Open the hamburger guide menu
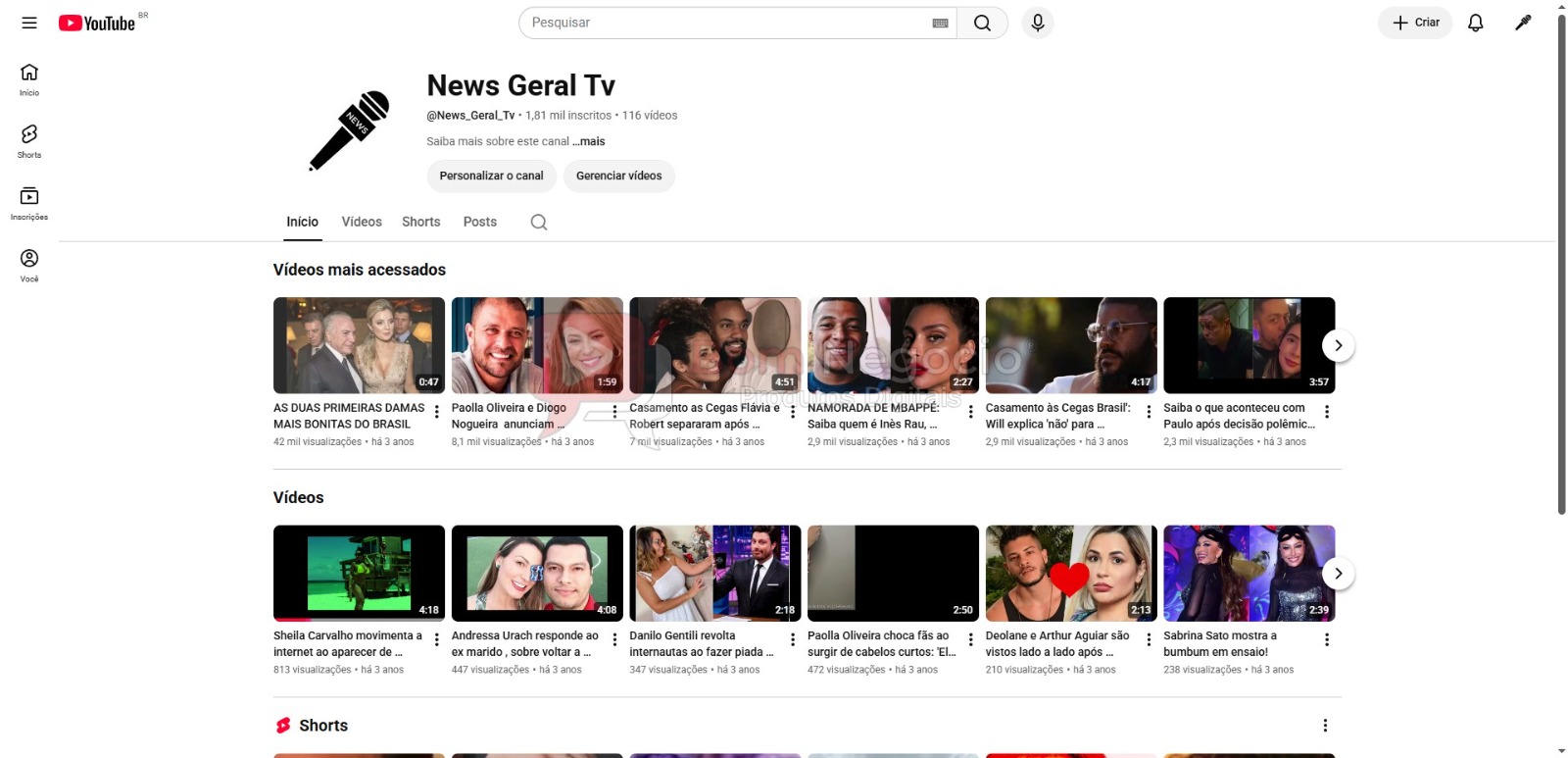The image size is (1568, 758). click(x=29, y=23)
